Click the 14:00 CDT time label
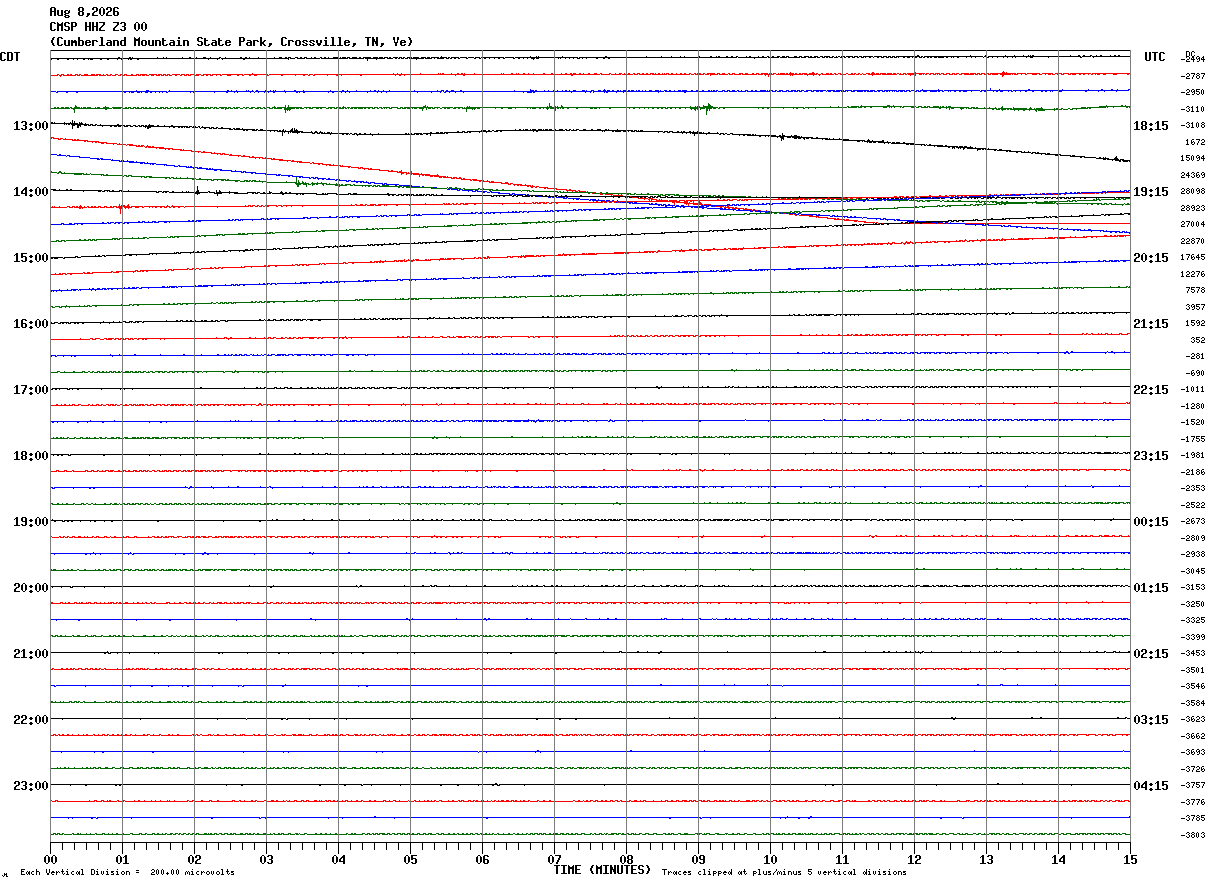 pos(31,191)
